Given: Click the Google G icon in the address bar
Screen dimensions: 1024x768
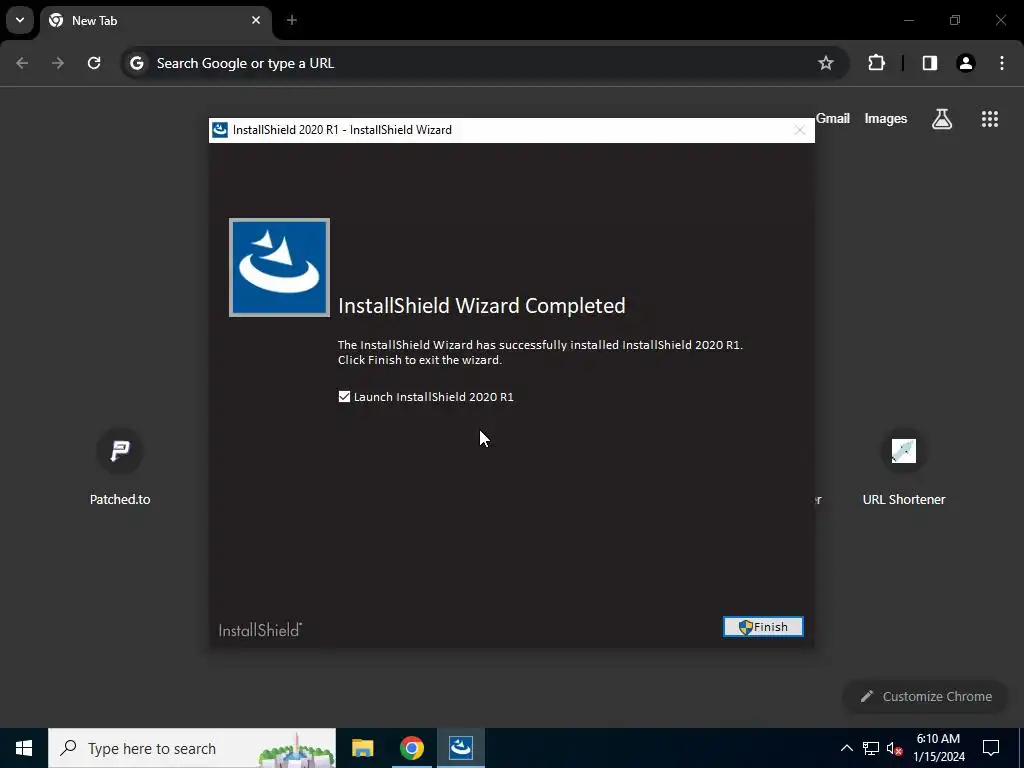Looking at the screenshot, I should (136, 63).
